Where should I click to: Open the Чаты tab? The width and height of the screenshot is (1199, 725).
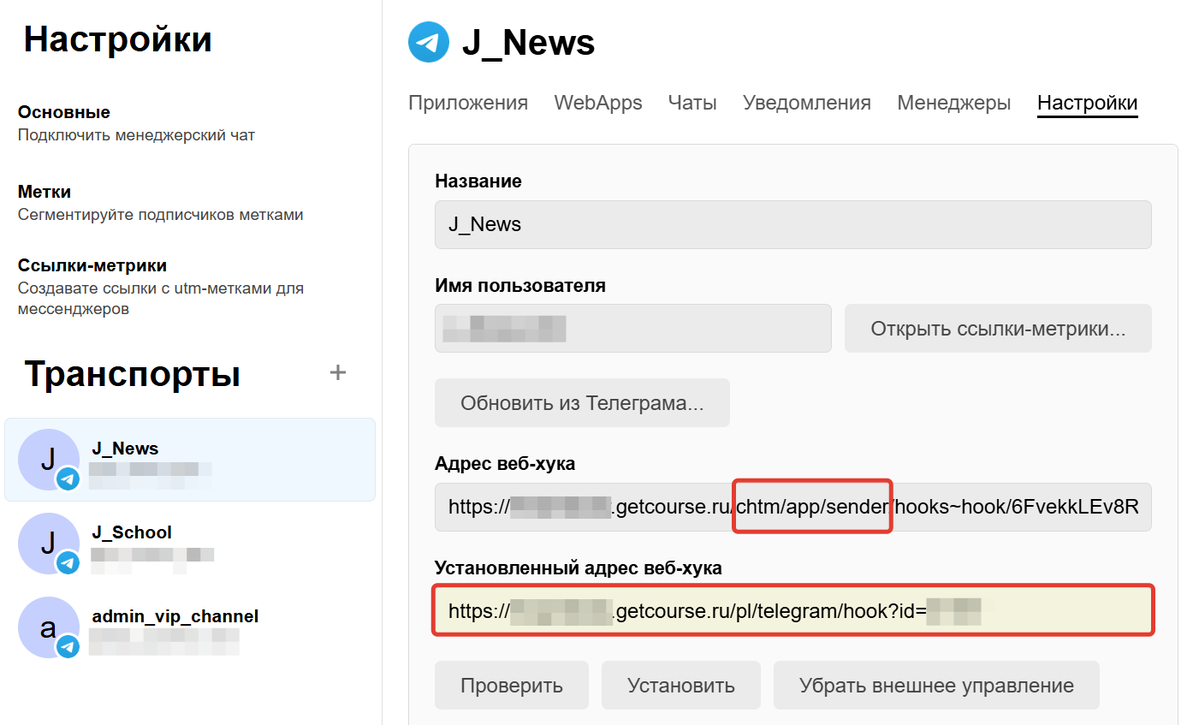click(x=692, y=102)
